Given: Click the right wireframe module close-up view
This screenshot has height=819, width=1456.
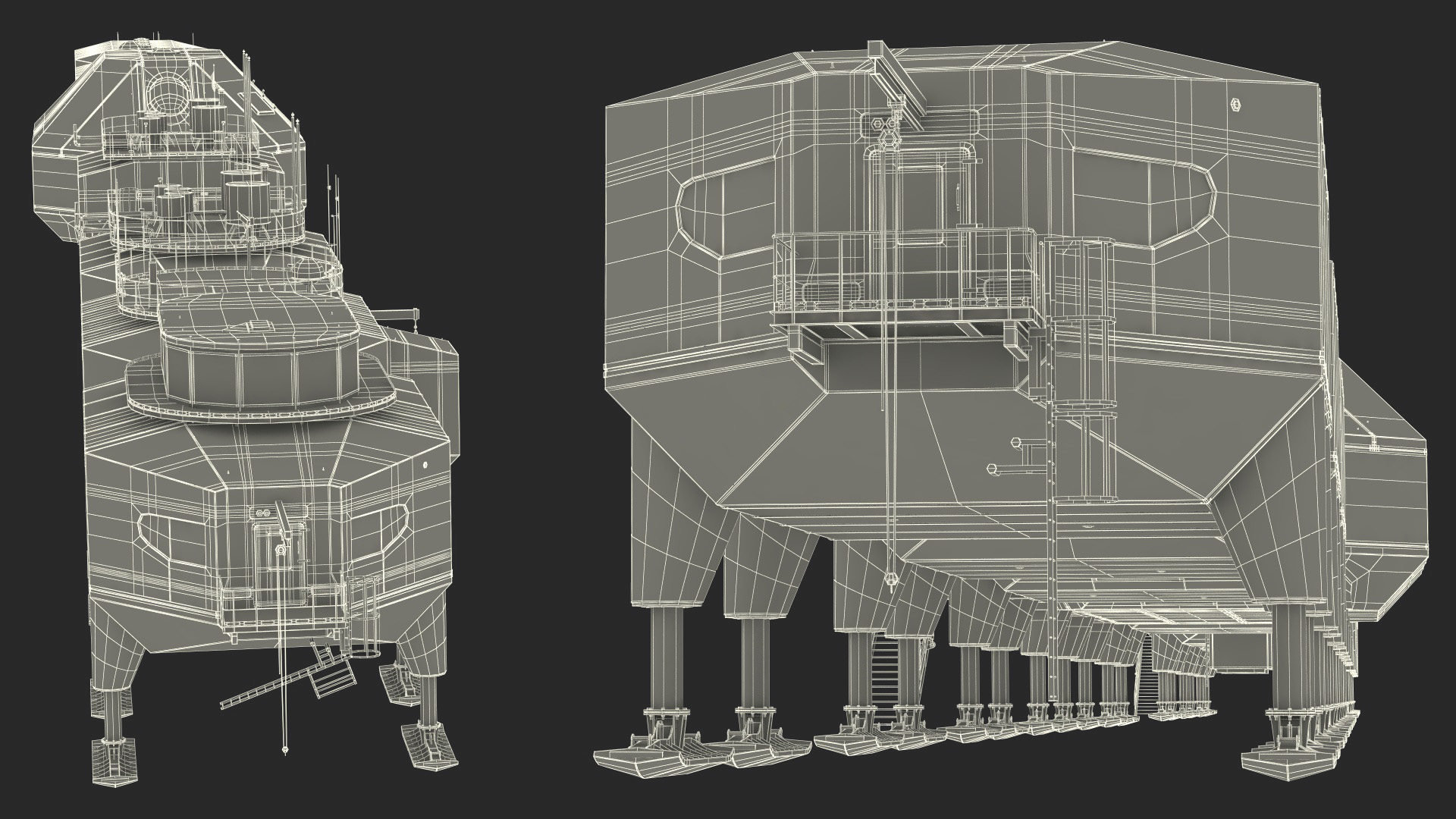Looking at the screenshot, I should tap(1010, 409).
